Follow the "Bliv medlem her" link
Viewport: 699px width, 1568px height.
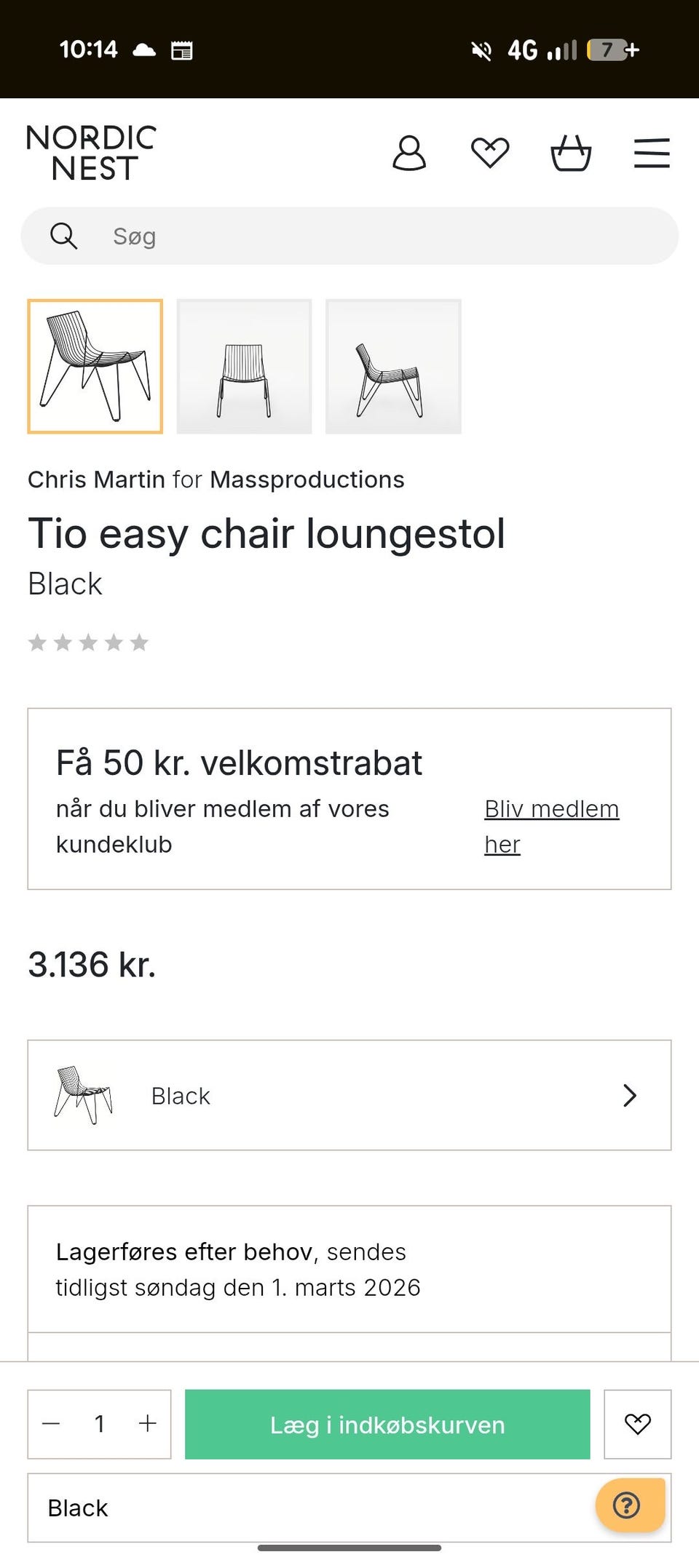pos(551,809)
